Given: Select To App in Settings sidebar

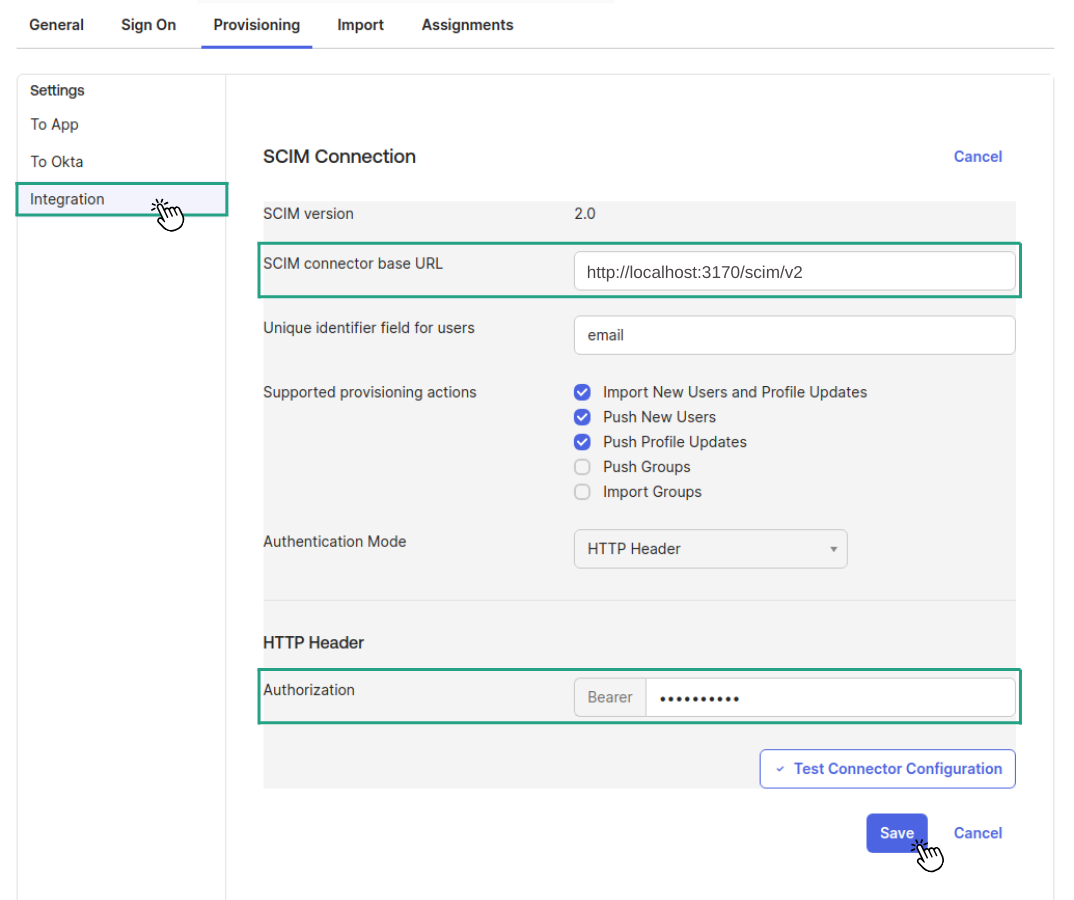Looking at the screenshot, I should coord(54,125).
